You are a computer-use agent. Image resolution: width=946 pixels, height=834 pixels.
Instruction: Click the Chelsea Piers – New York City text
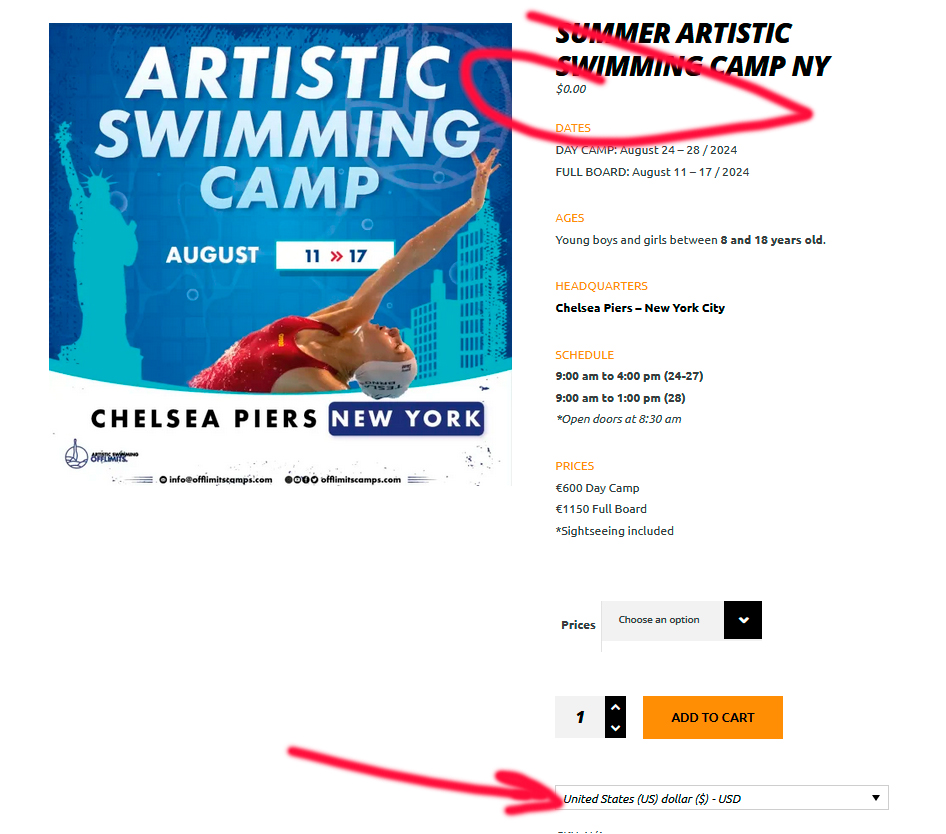coord(640,308)
